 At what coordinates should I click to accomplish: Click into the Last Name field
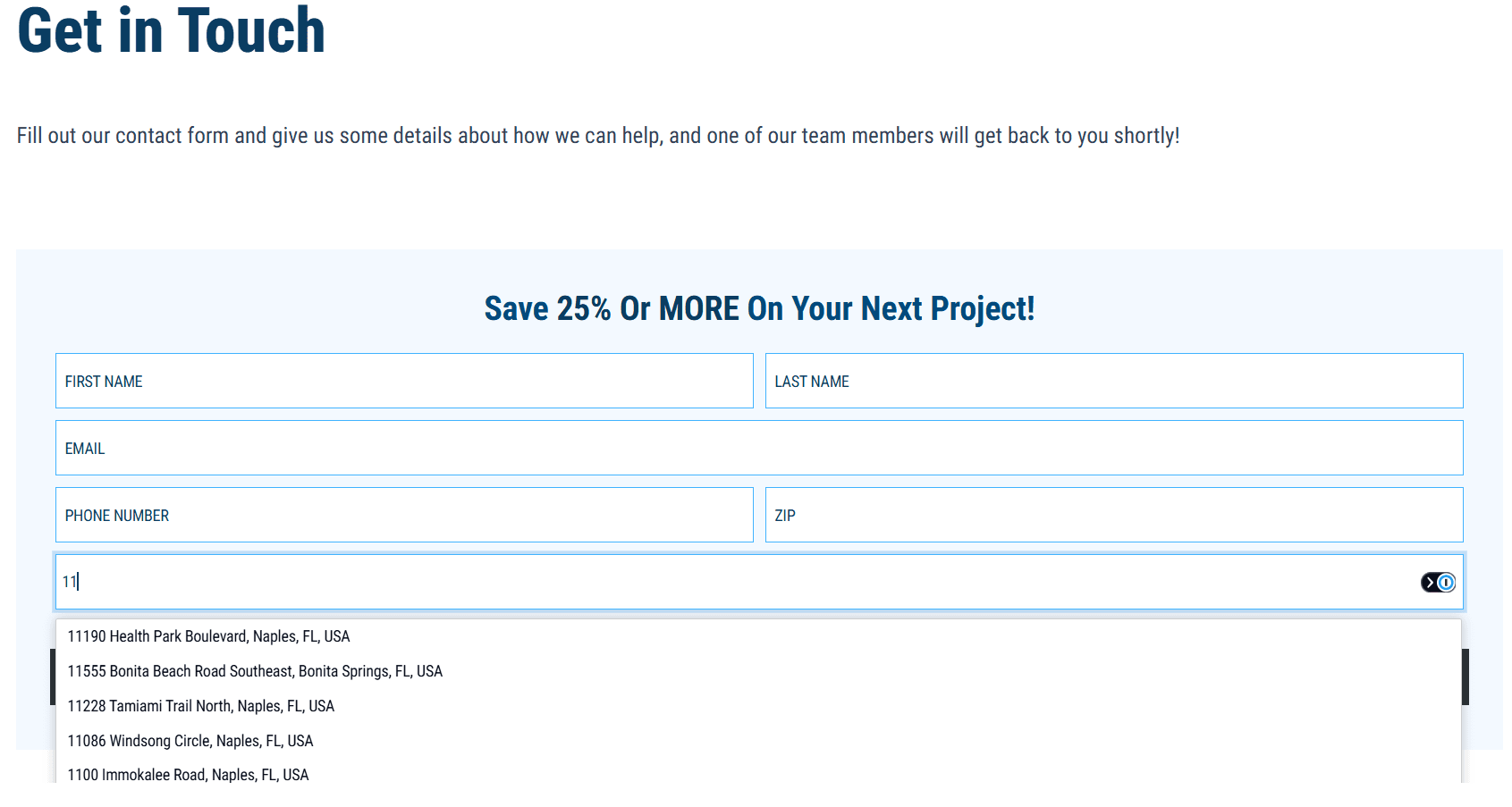click(x=1113, y=382)
